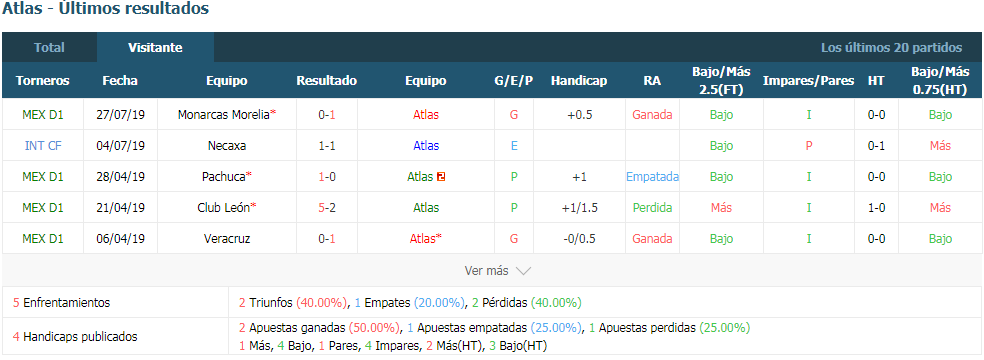Image resolution: width=984 pixels, height=360 pixels.
Task: Open the 1-1 result against Necaxa
Action: click(326, 146)
